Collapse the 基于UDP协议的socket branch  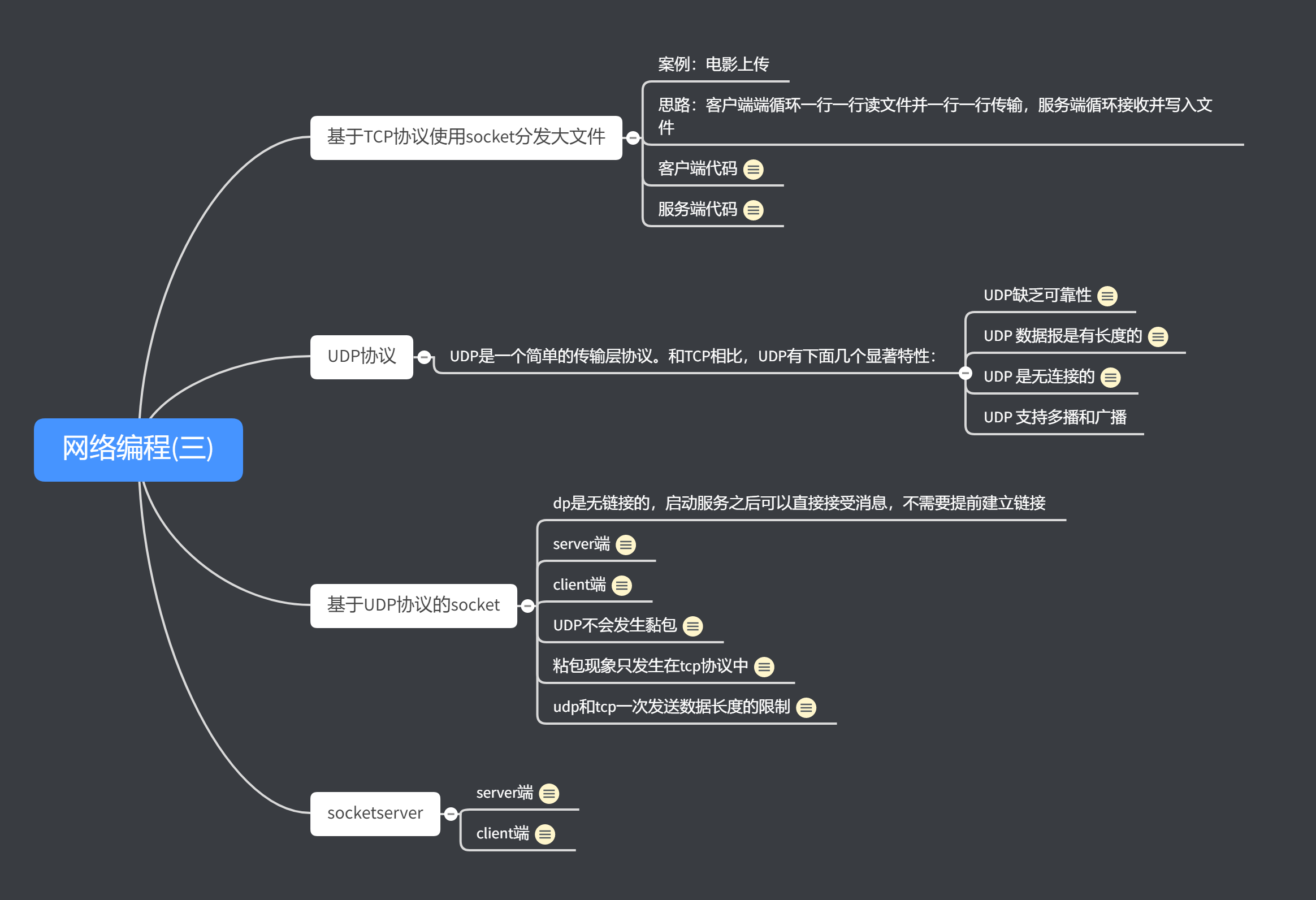pos(528,606)
